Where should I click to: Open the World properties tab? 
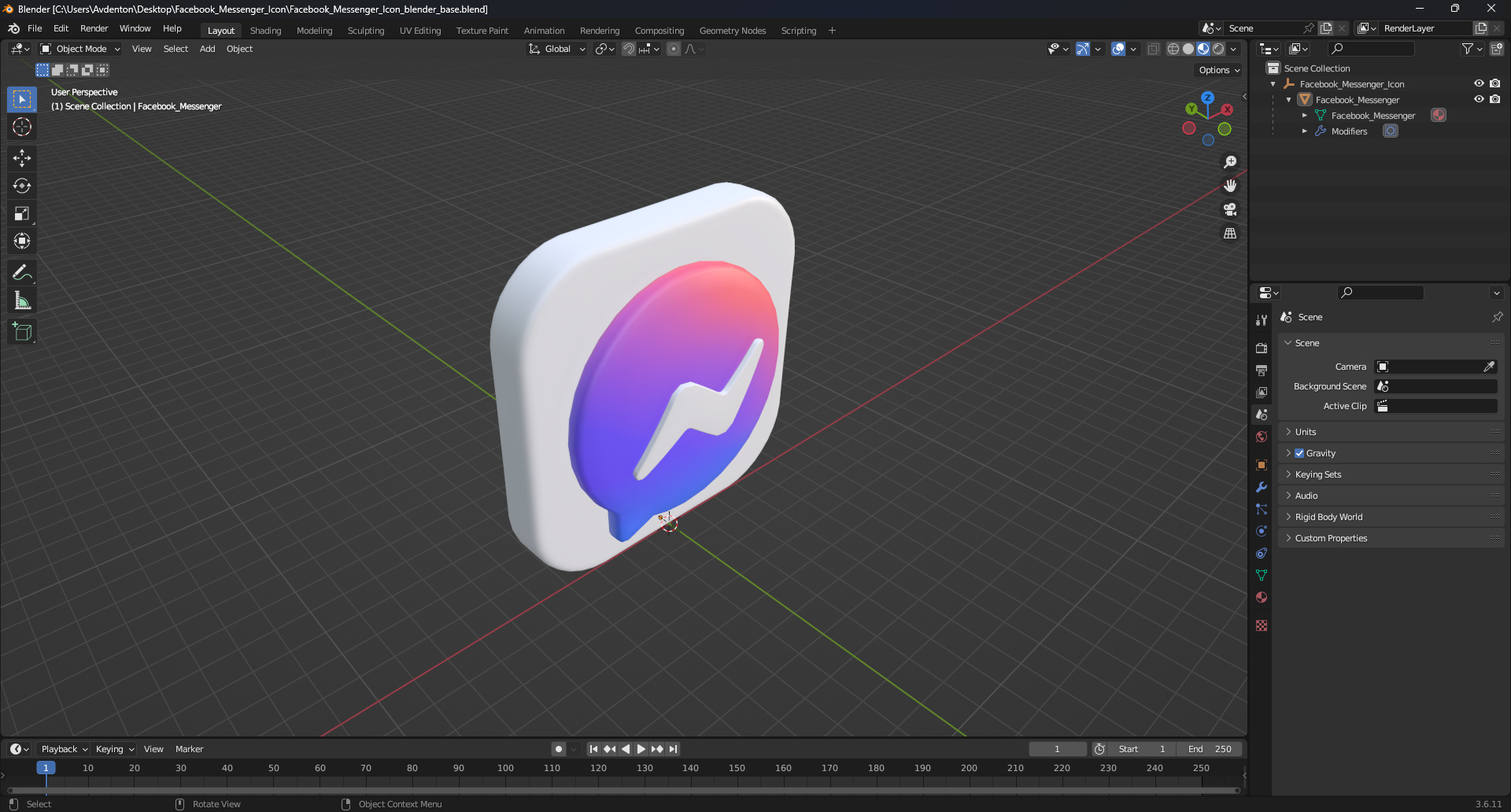[1262, 437]
